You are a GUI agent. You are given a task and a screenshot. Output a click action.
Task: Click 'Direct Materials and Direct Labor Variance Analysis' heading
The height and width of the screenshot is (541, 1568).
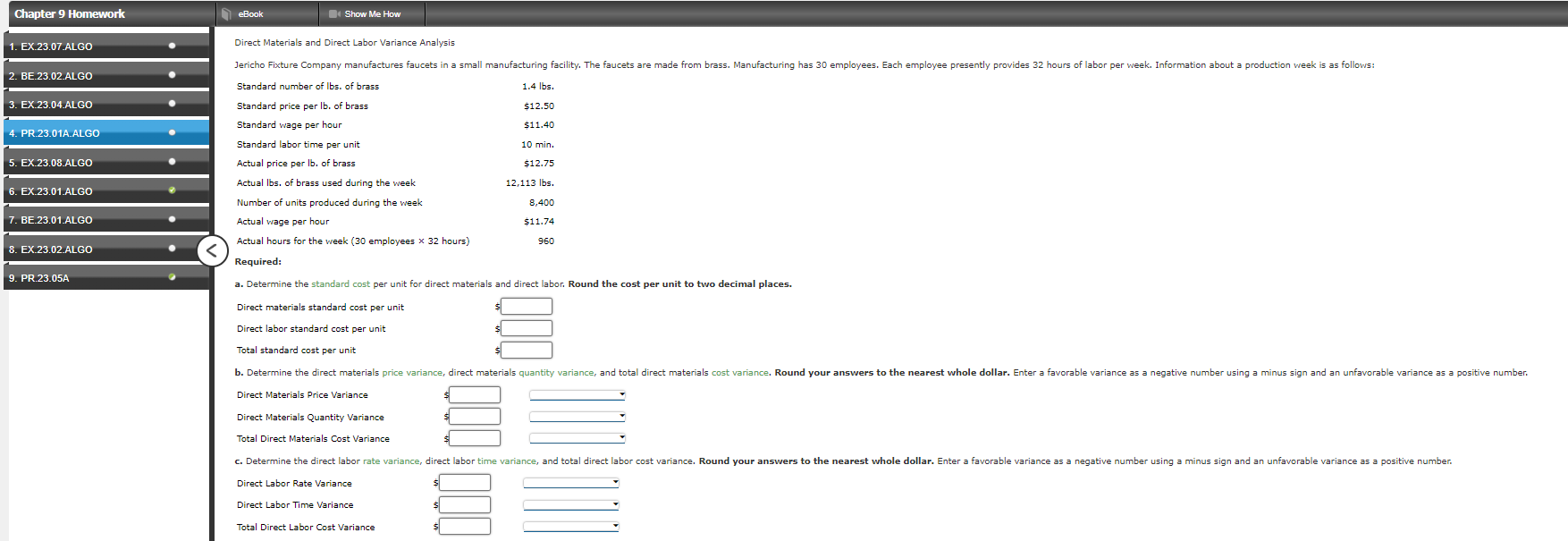[x=344, y=43]
